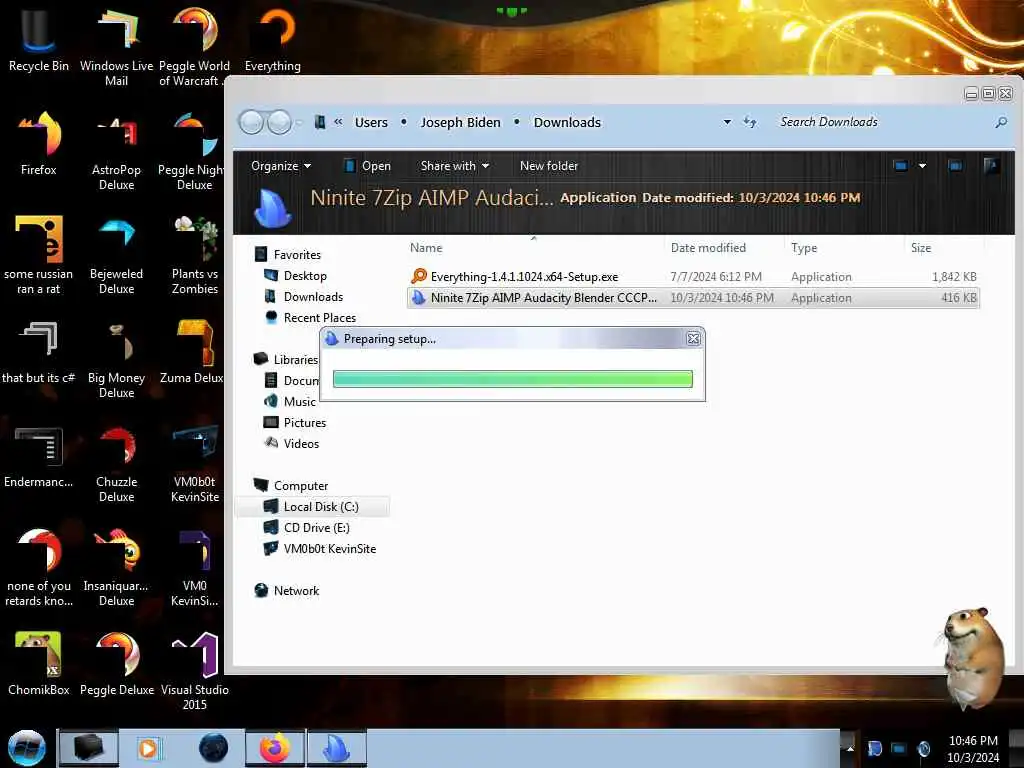Open Endermanc... desktop icon
The image size is (1024, 768).
pos(39,456)
